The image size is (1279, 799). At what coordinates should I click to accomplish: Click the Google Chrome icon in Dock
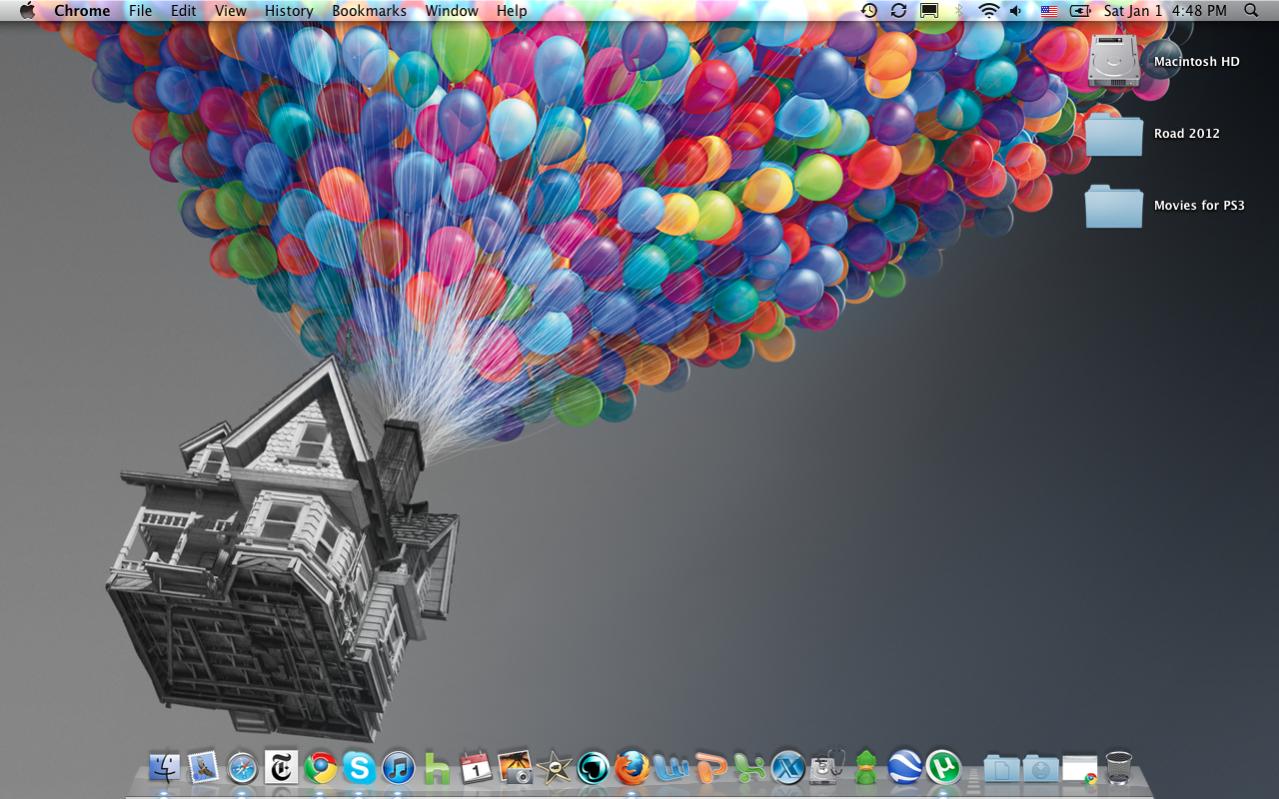click(321, 768)
